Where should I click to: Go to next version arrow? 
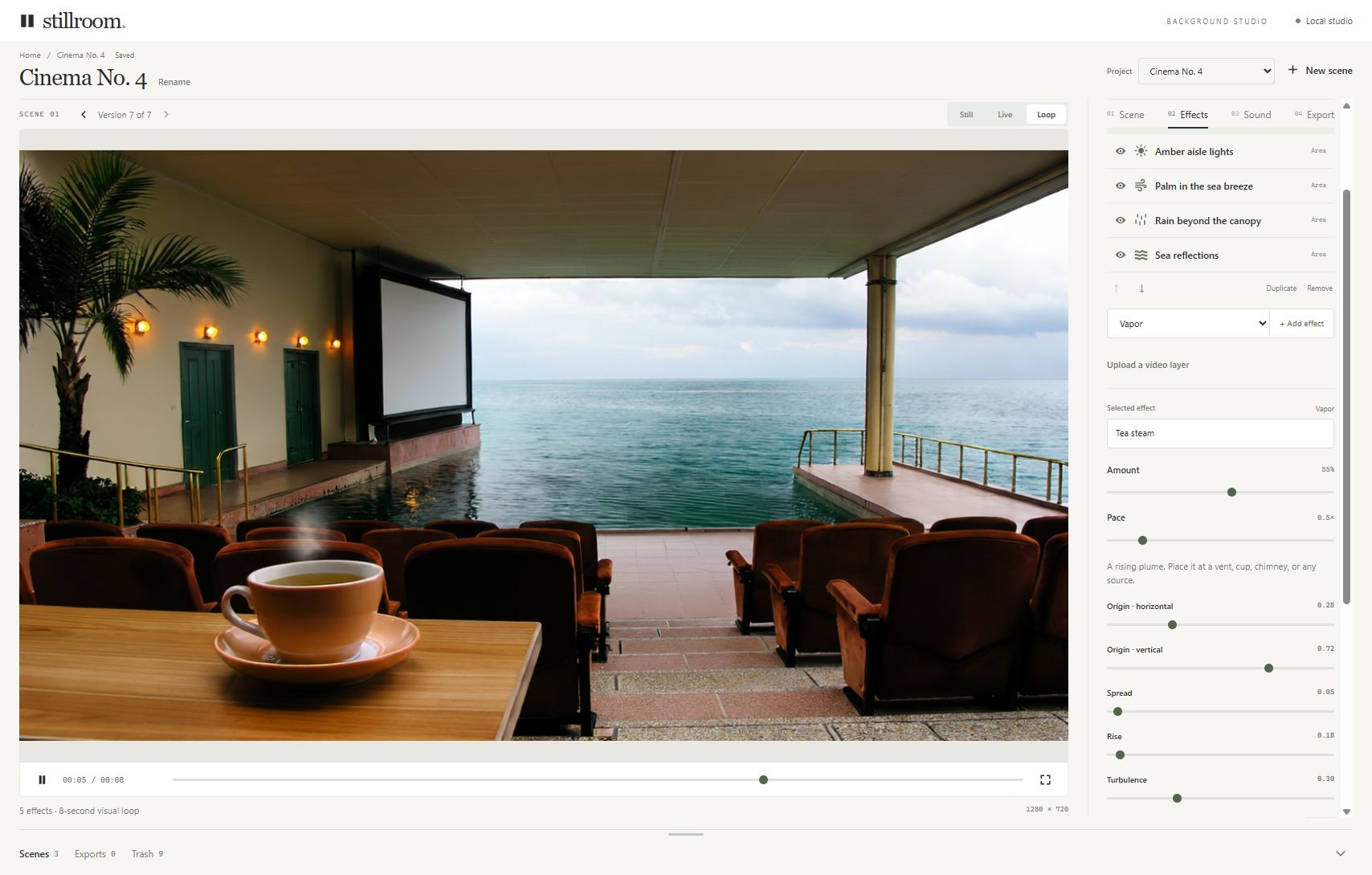(x=166, y=115)
